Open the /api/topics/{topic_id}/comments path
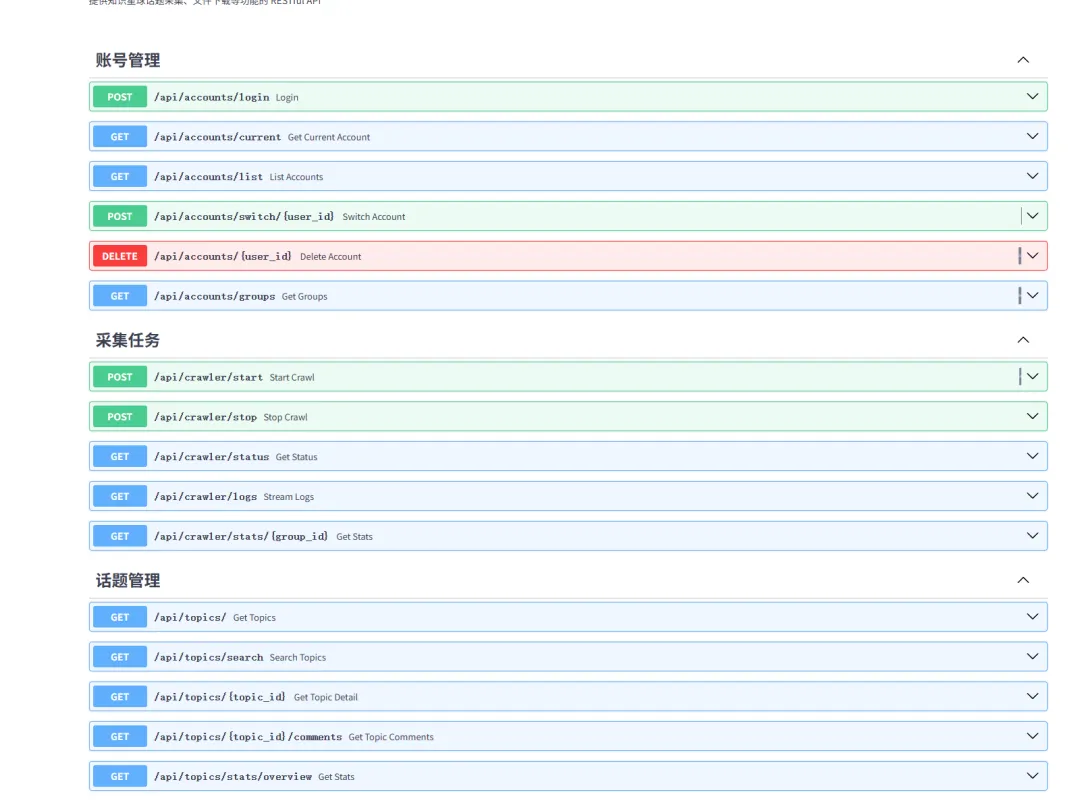The height and width of the screenshot is (807, 1080). (248, 737)
